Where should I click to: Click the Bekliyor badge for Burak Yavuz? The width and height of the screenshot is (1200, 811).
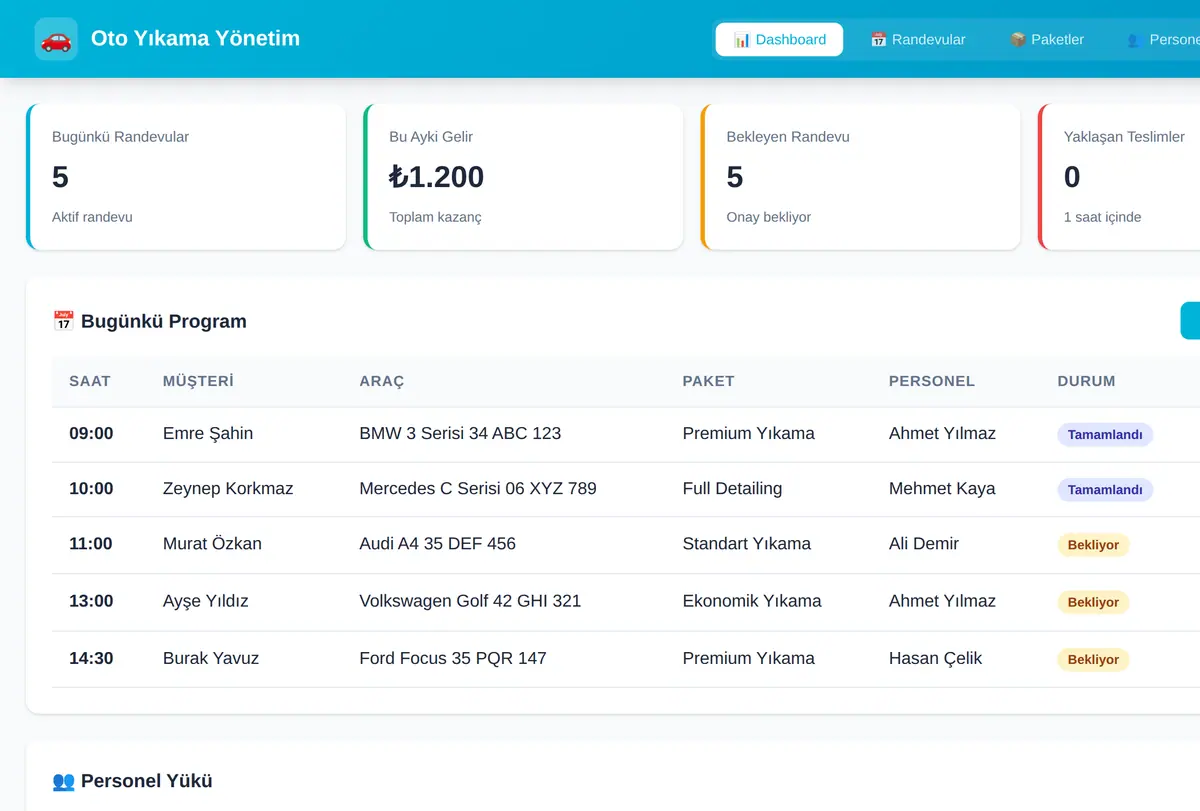tap(1093, 659)
